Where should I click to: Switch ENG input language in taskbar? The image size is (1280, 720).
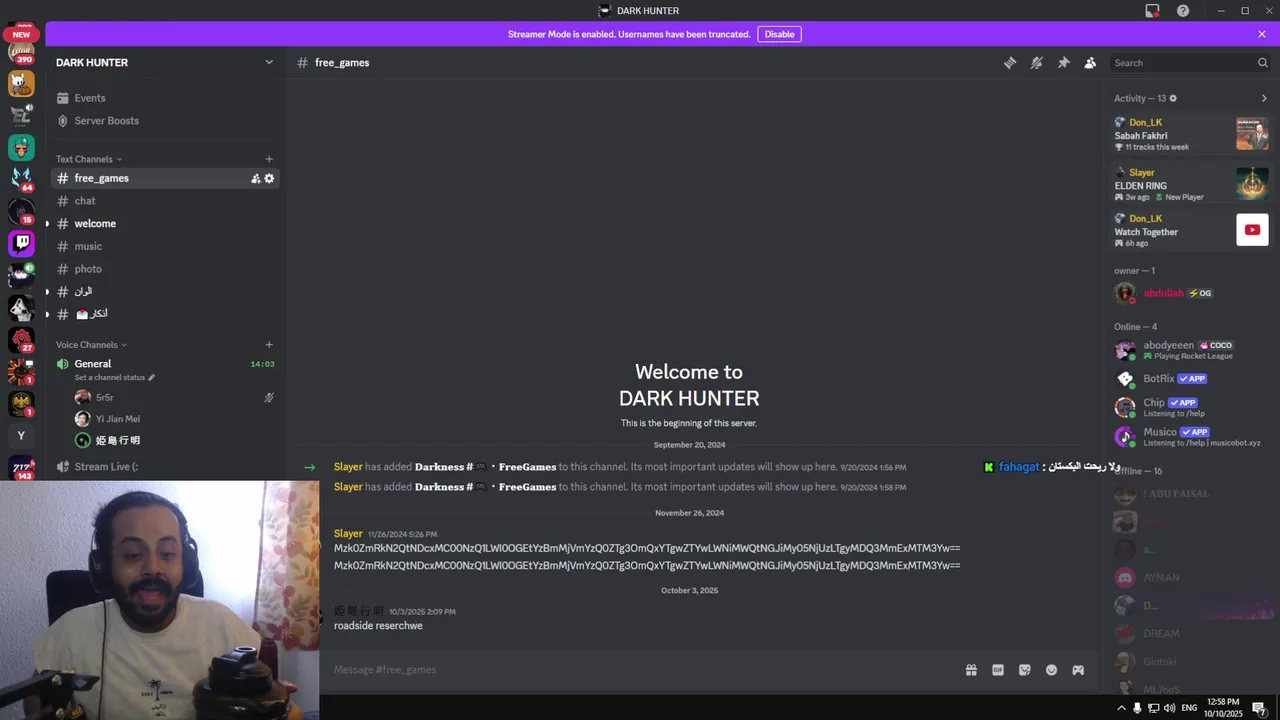click(x=1189, y=708)
